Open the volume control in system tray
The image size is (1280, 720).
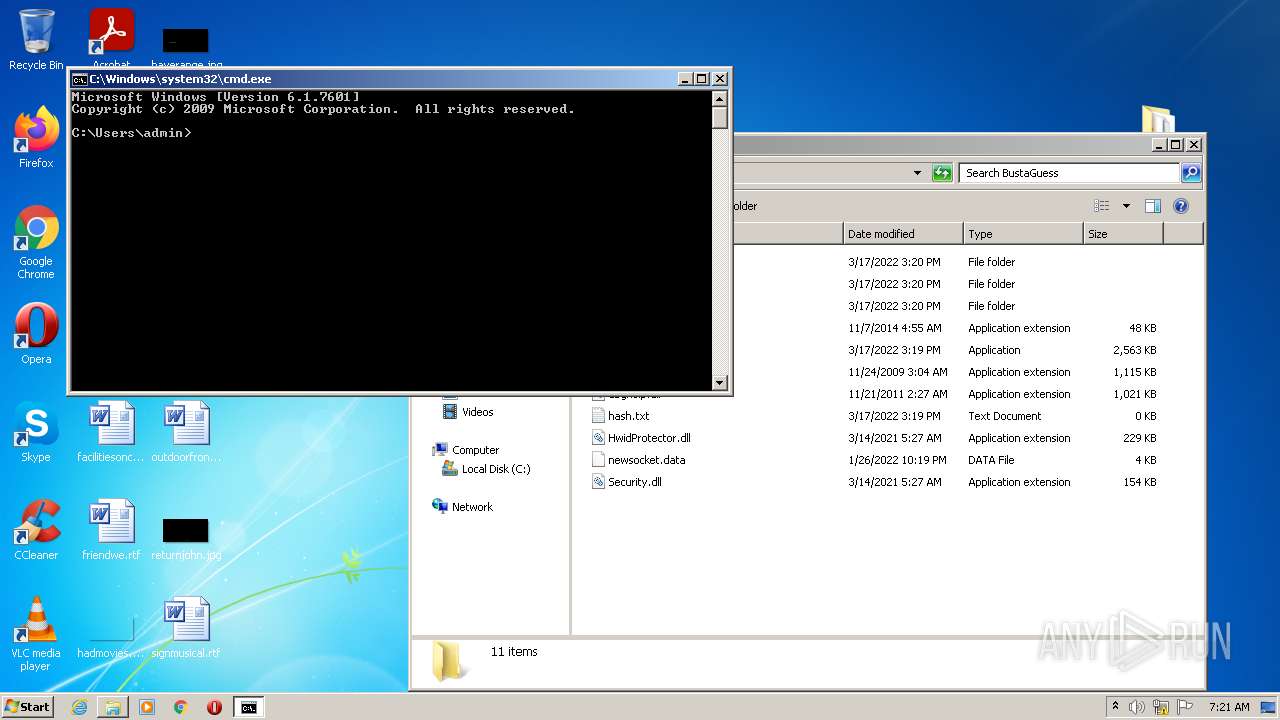1137,707
